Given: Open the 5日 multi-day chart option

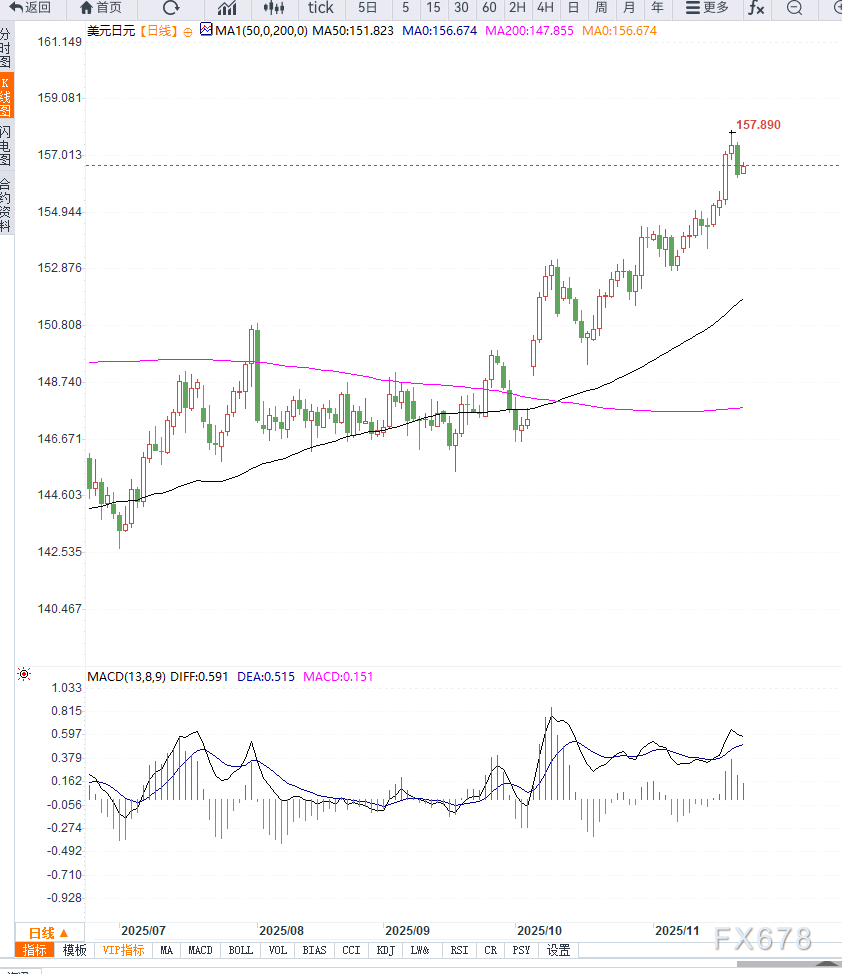Looking at the screenshot, I should pyautogui.click(x=368, y=8).
